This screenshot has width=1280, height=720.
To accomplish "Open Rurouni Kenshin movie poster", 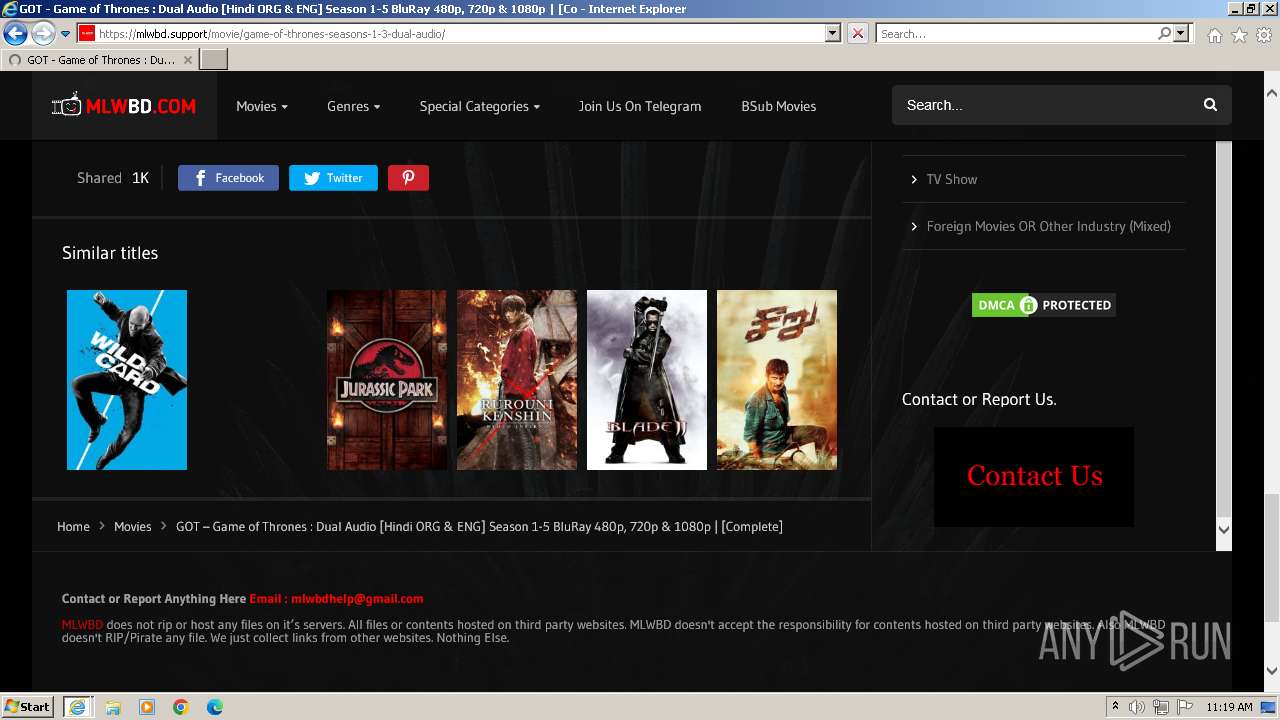I will pos(517,380).
